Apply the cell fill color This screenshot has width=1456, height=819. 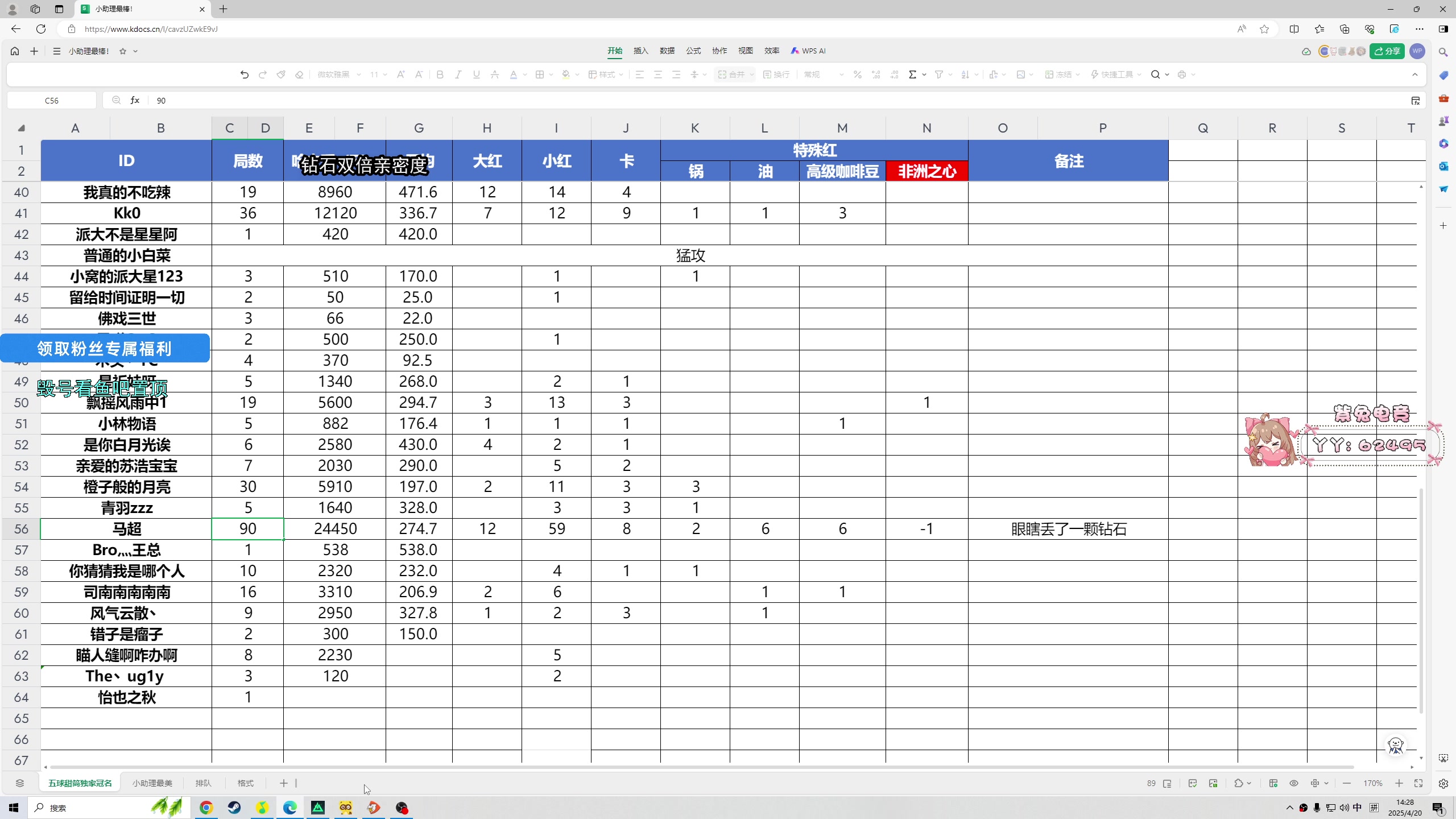(566, 75)
